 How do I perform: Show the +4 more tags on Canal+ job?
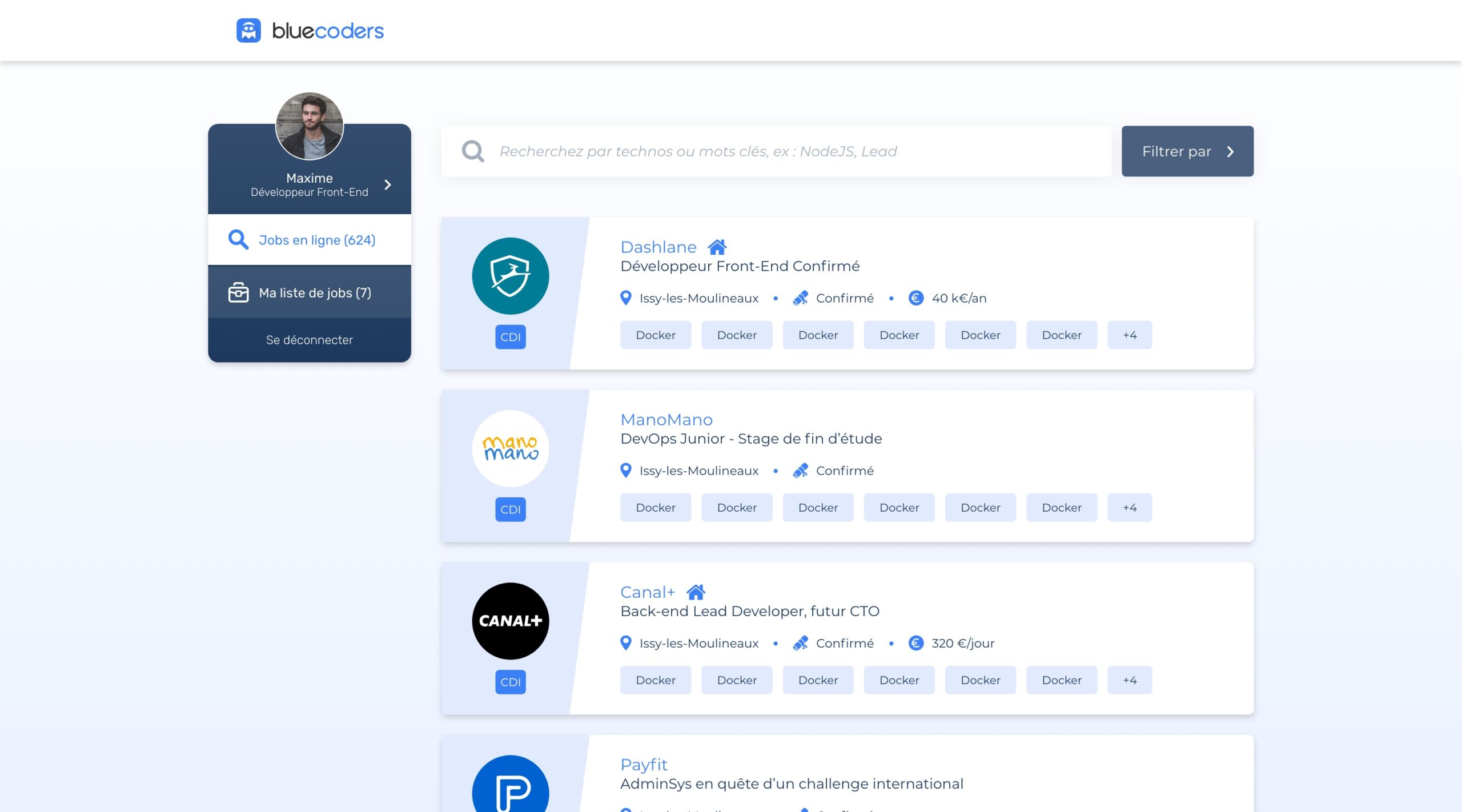click(x=1129, y=680)
